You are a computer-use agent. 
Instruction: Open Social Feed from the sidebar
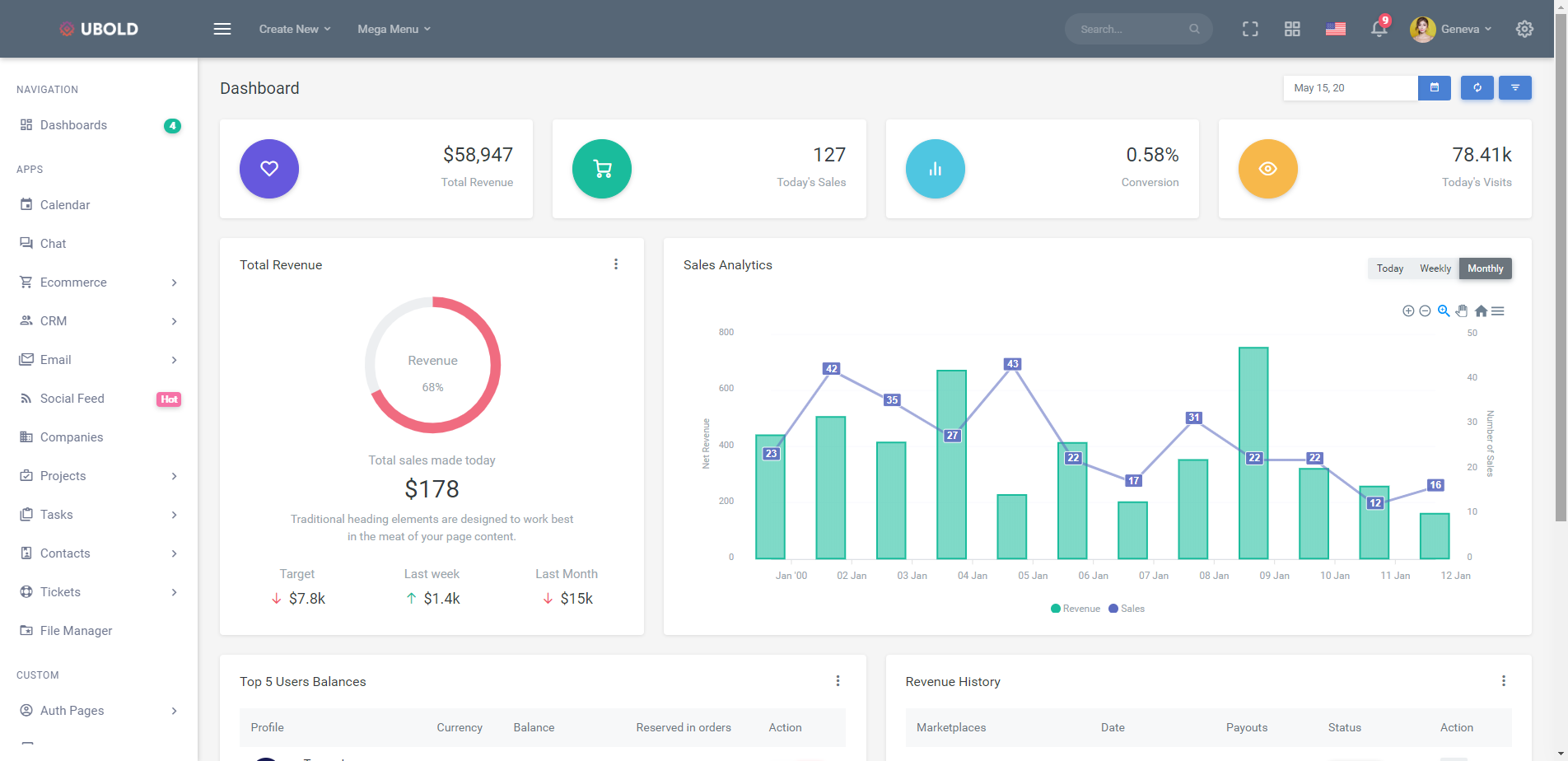point(72,398)
